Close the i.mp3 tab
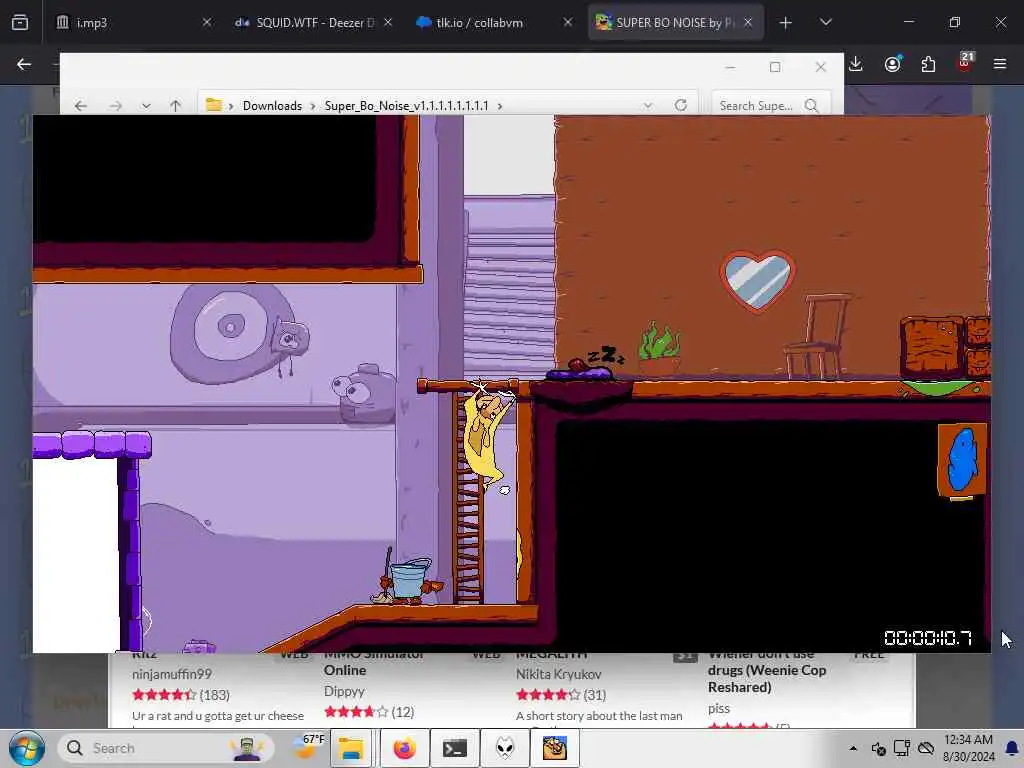Image resolution: width=1024 pixels, height=768 pixels. click(206, 22)
